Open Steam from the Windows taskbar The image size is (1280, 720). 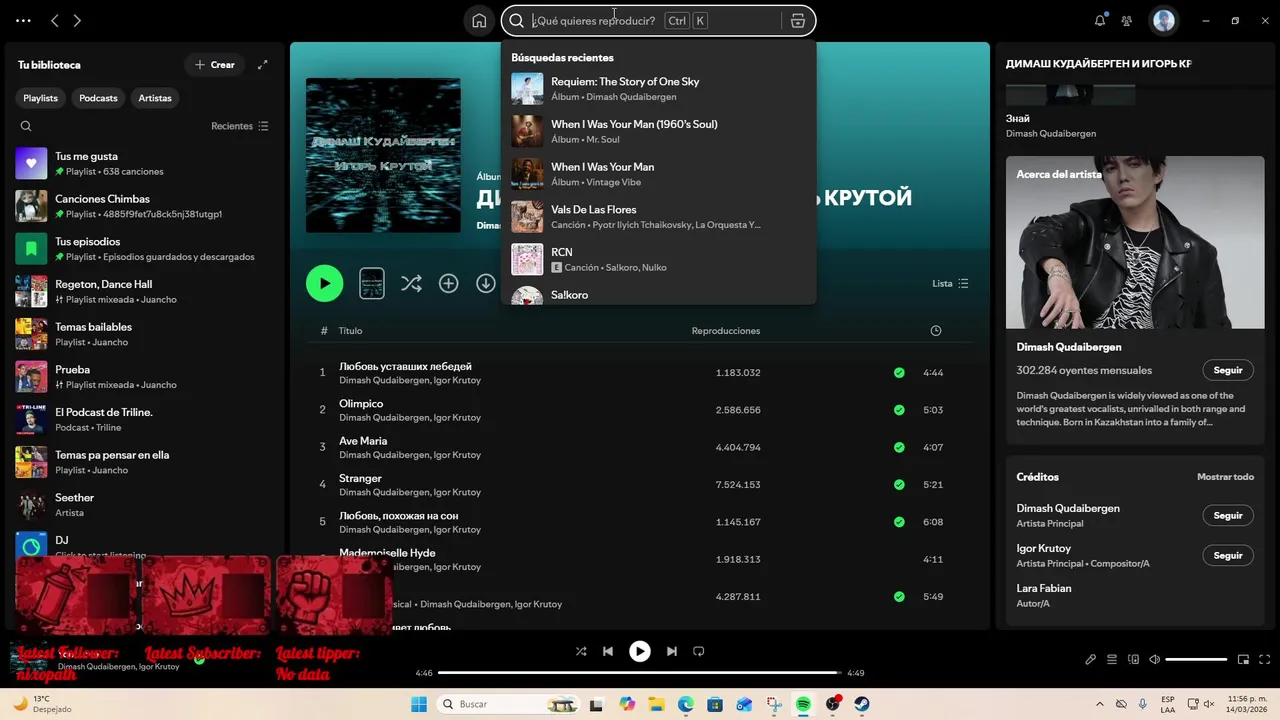(x=862, y=704)
